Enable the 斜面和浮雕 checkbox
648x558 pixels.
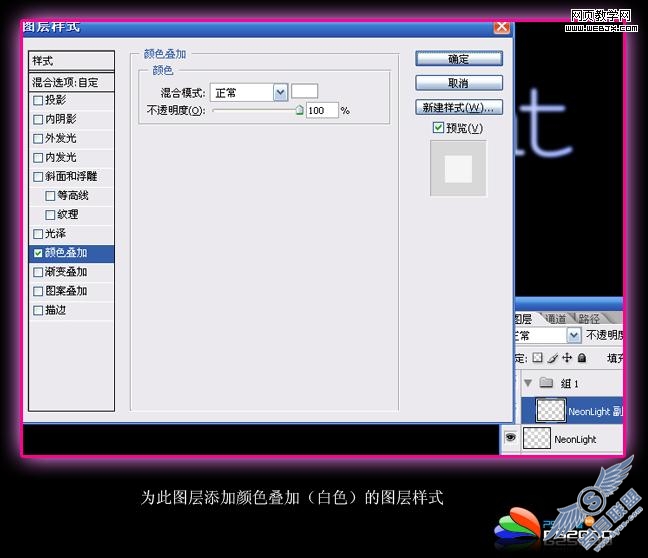tap(38, 177)
